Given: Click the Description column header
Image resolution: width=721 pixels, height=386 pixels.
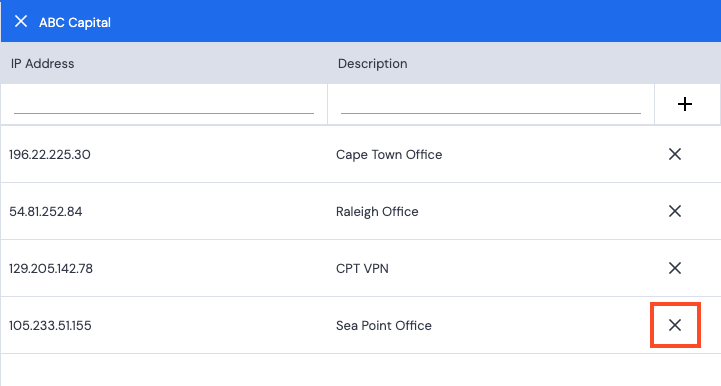Looking at the screenshot, I should point(372,63).
